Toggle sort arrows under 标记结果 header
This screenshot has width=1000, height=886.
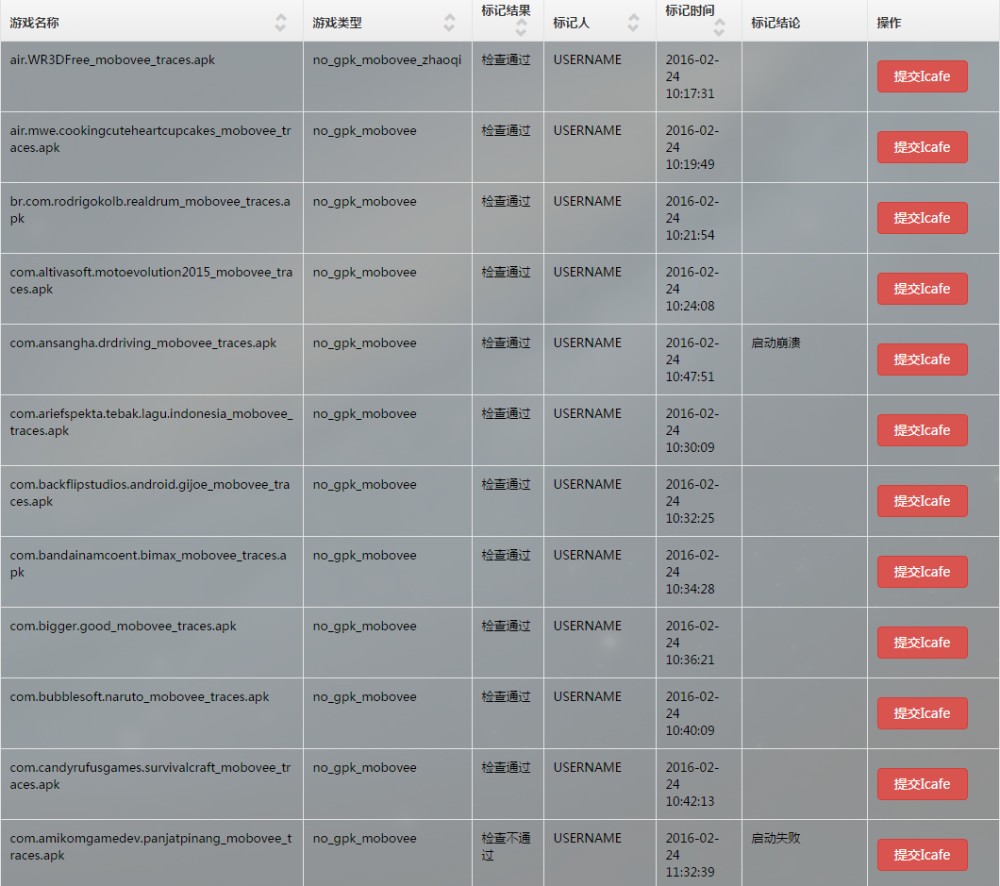pos(520,29)
